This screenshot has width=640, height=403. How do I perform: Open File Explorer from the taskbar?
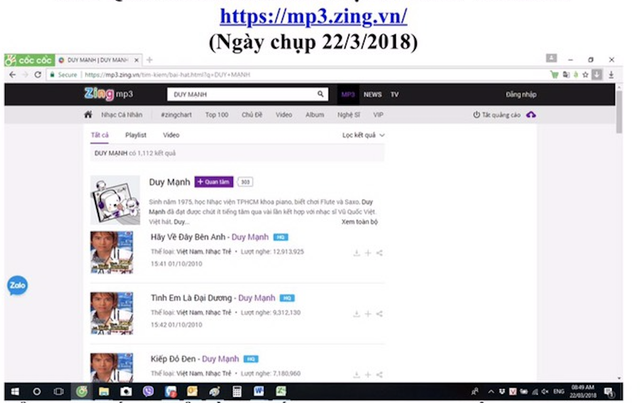104,392
